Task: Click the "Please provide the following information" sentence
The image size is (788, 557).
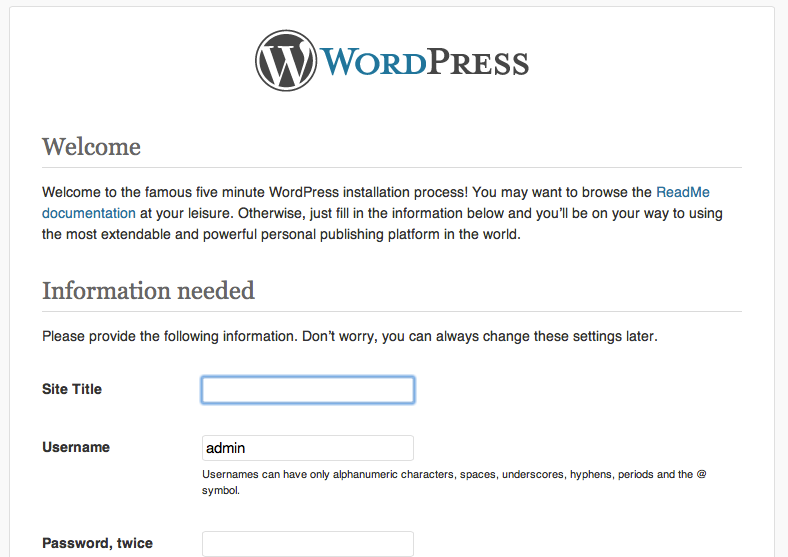Action: point(350,336)
